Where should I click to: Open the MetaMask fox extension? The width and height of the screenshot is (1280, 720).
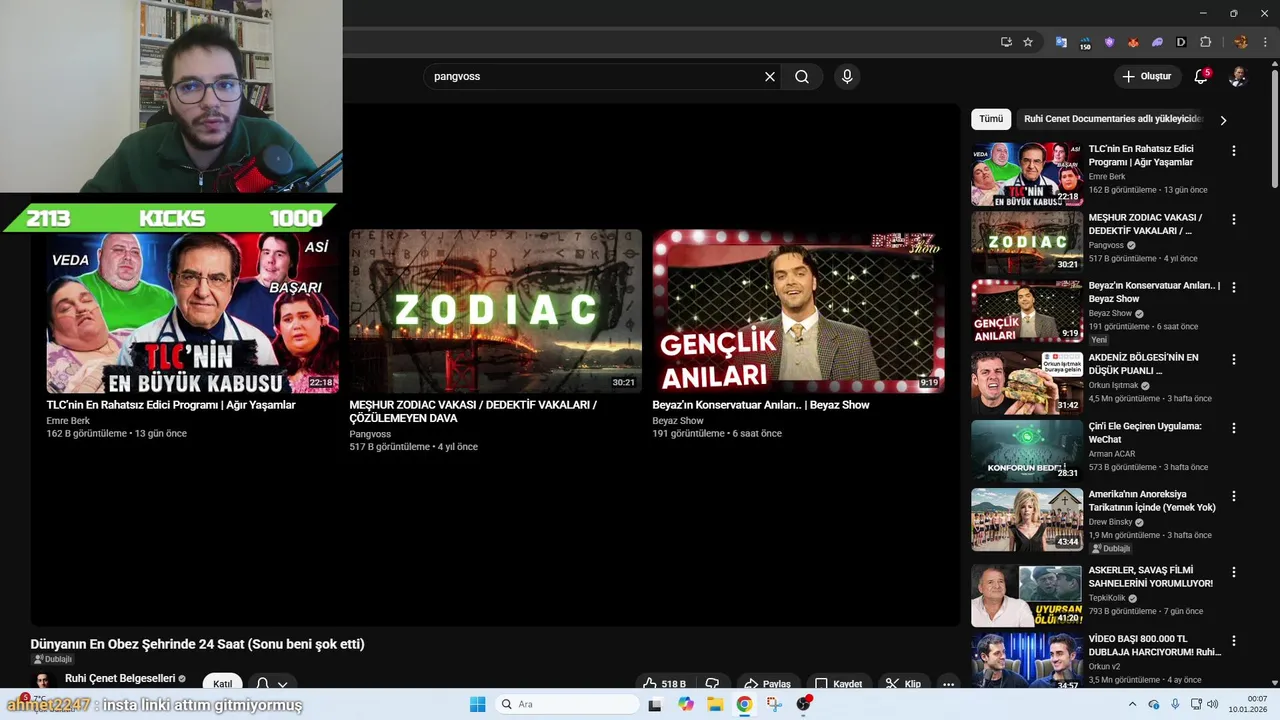pyautogui.click(x=1133, y=42)
